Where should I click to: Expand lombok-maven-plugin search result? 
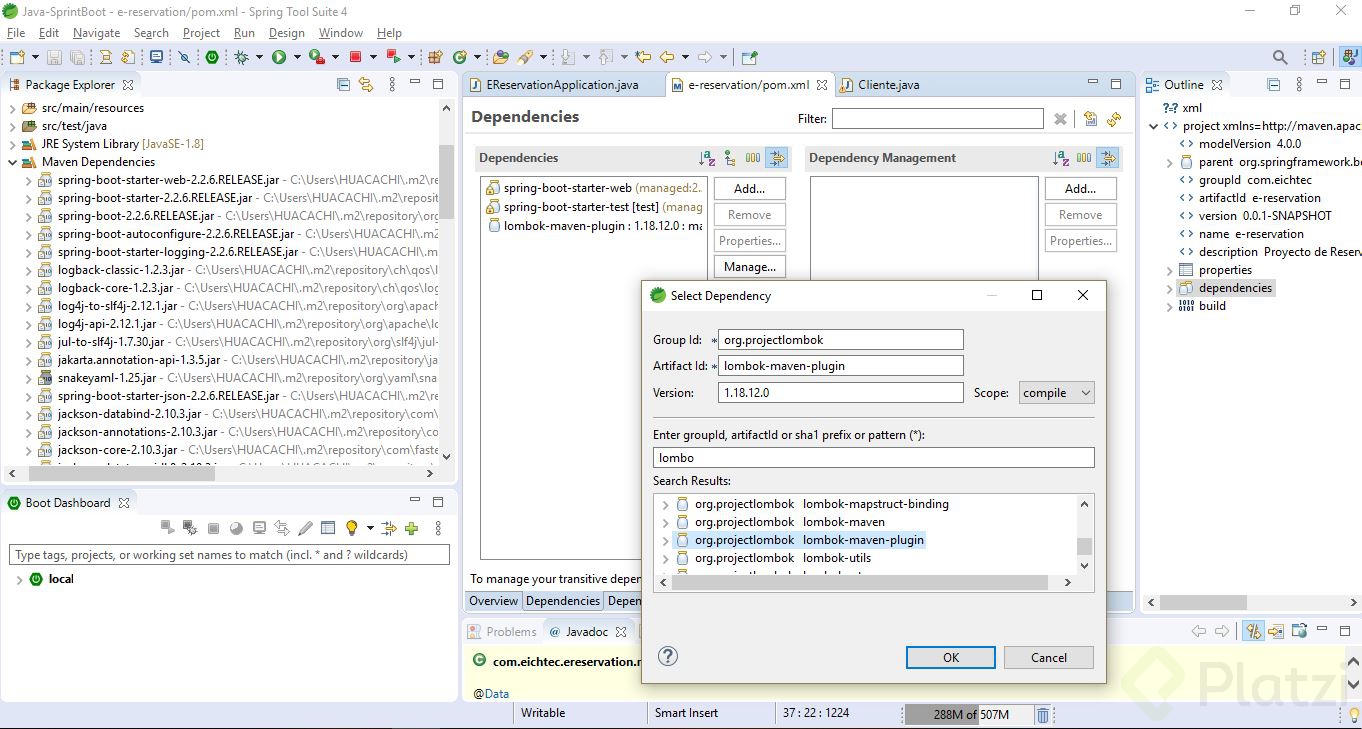pyautogui.click(x=666, y=540)
